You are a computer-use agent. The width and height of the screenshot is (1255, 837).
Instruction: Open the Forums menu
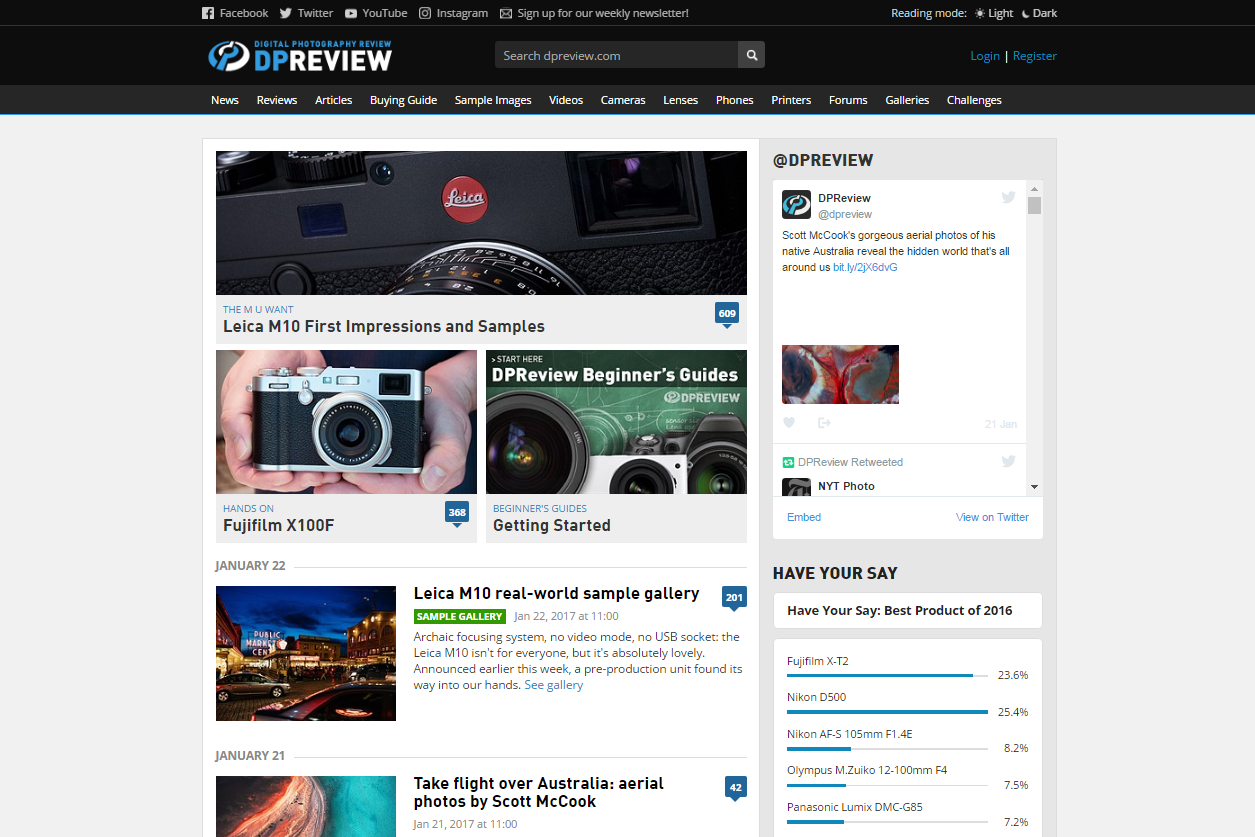[848, 100]
